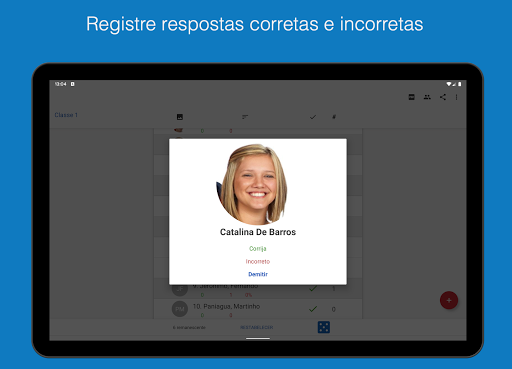Click the RESTABELECER link
The height and width of the screenshot is (369, 512).
[257, 328]
